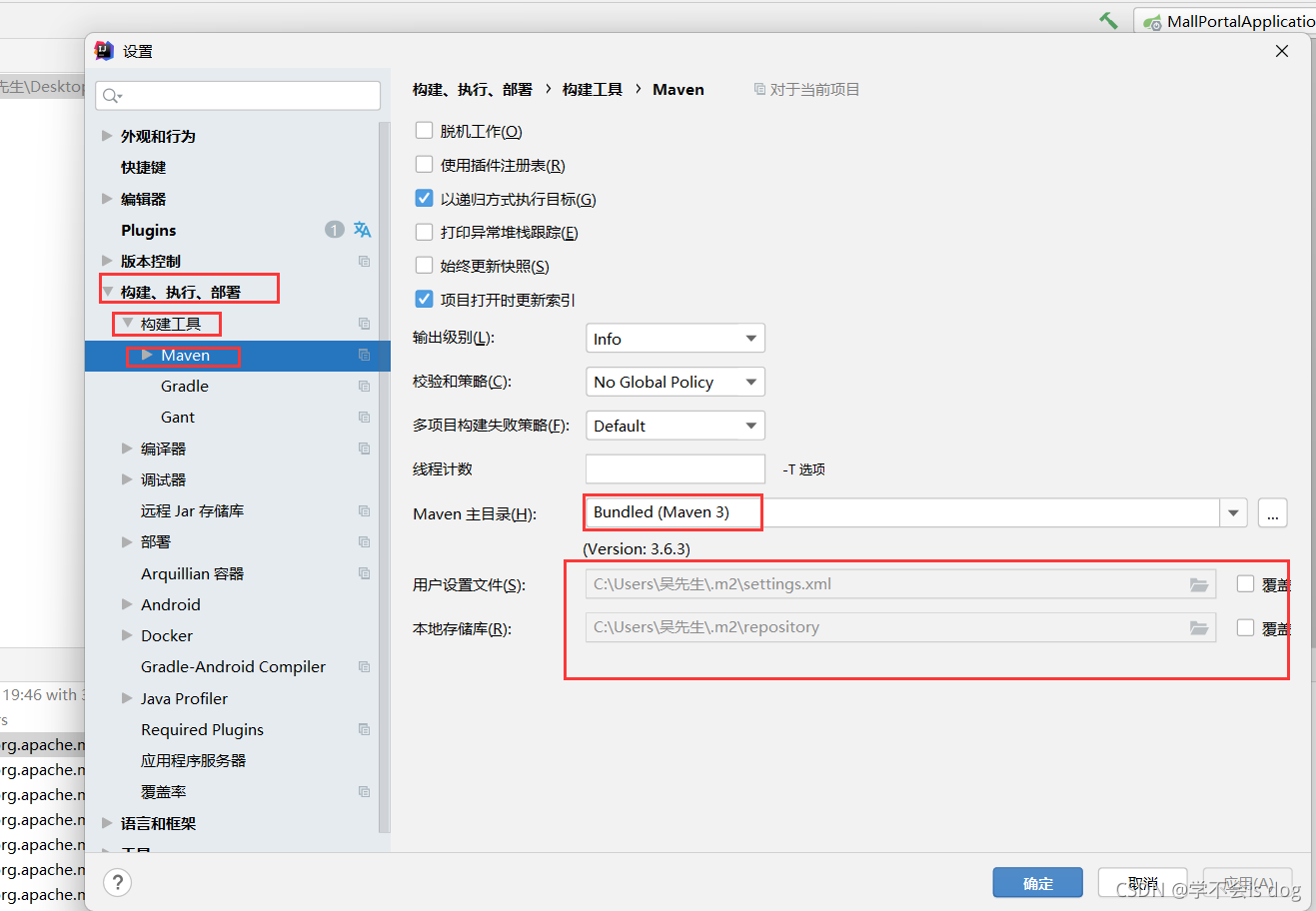Open folder browser for settings.xml path

(1199, 584)
